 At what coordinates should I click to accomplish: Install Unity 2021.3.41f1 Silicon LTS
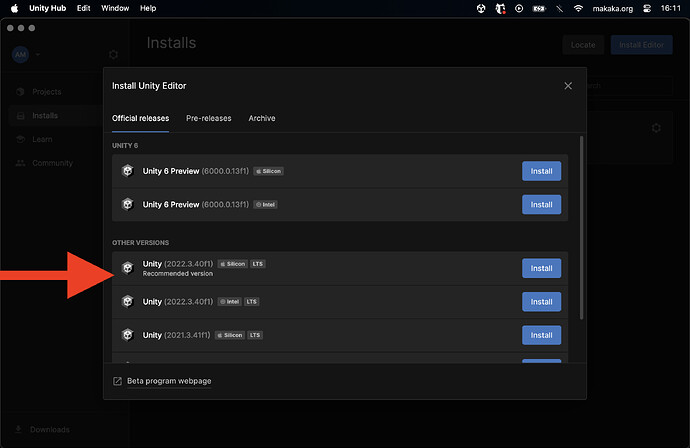pos(541,335)
